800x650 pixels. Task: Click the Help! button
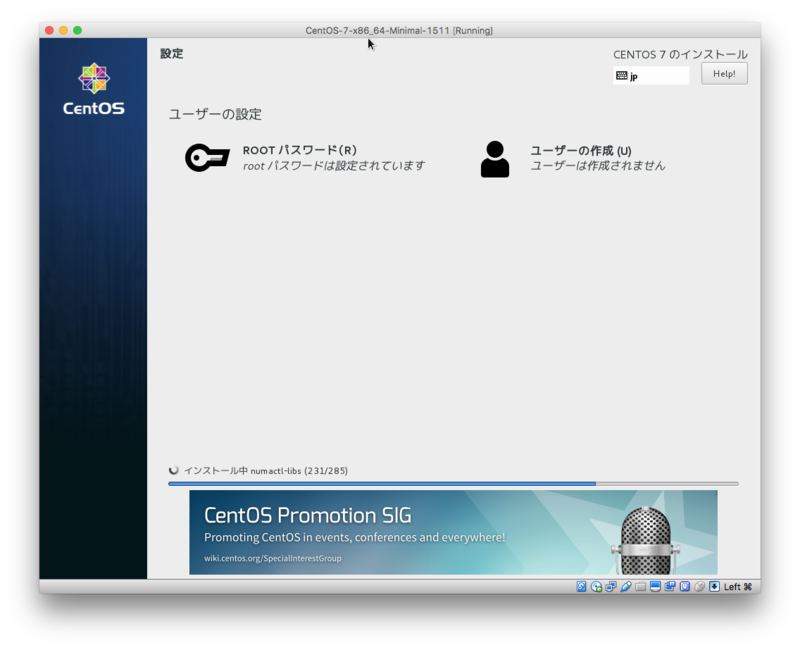click(x=724, y=73)
